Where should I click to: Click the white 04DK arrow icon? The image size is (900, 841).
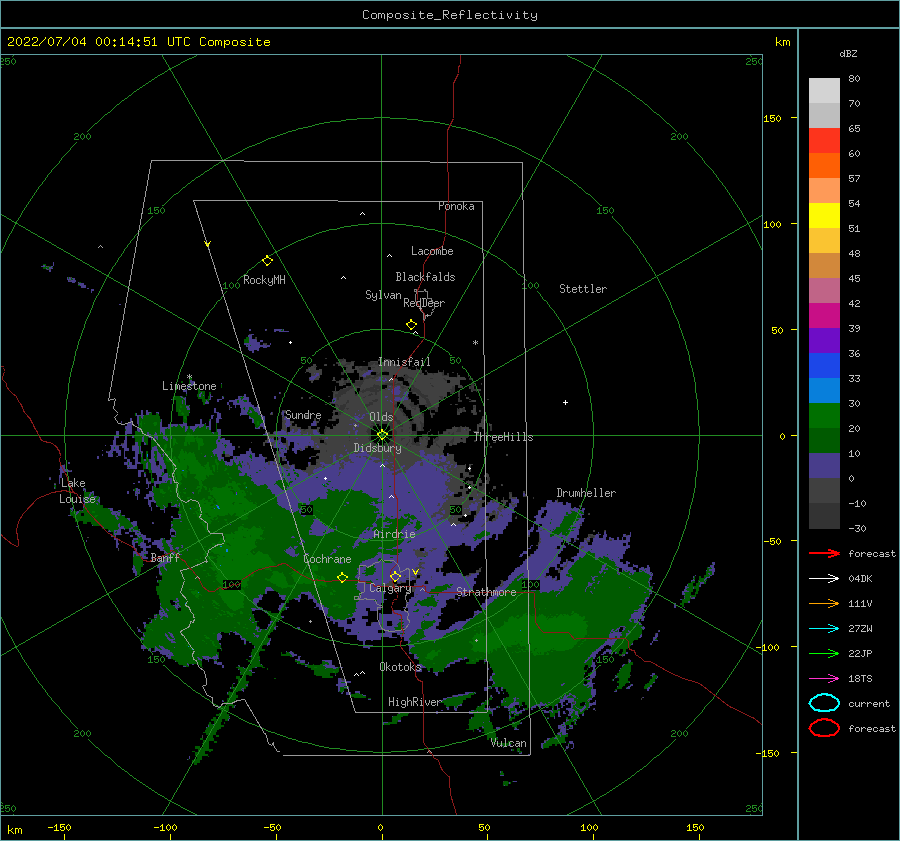point(824,578)
